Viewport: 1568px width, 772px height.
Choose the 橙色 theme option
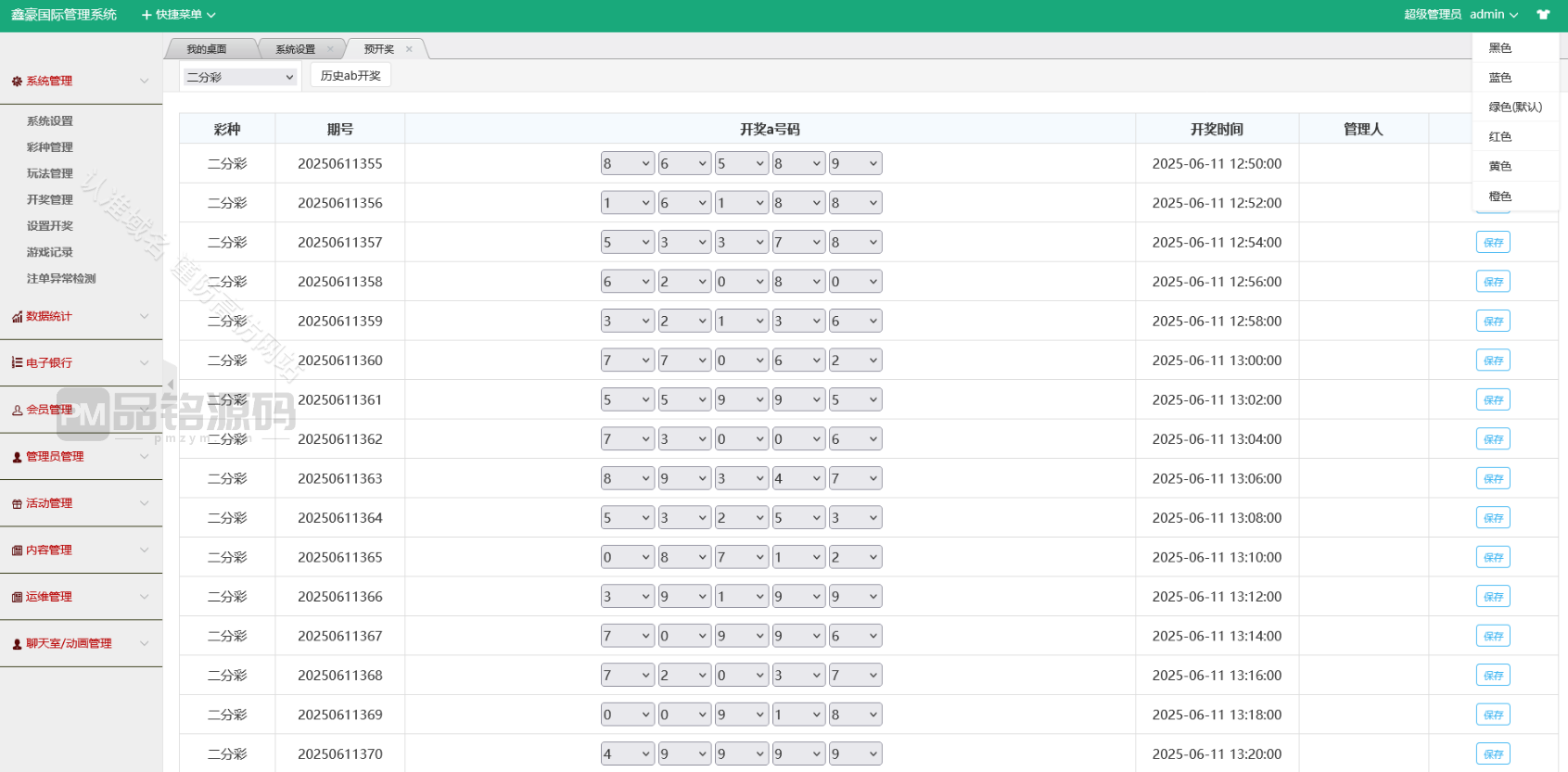point(1515,196)
